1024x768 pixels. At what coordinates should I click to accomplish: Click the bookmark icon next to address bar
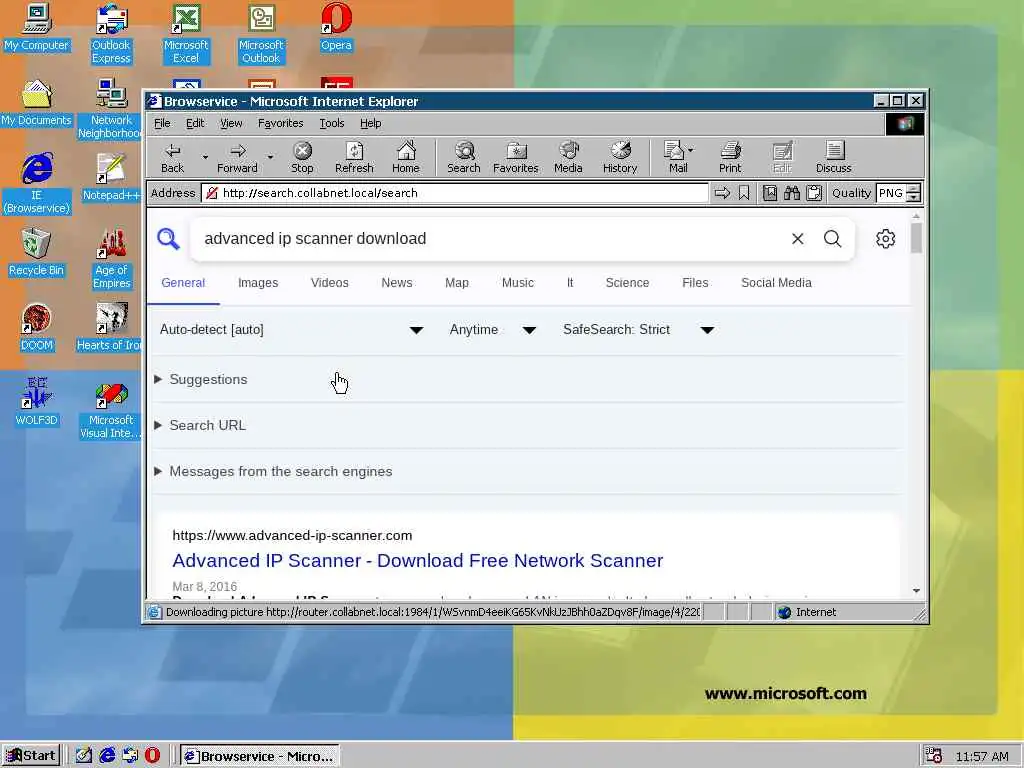click(x=744, y=193)
